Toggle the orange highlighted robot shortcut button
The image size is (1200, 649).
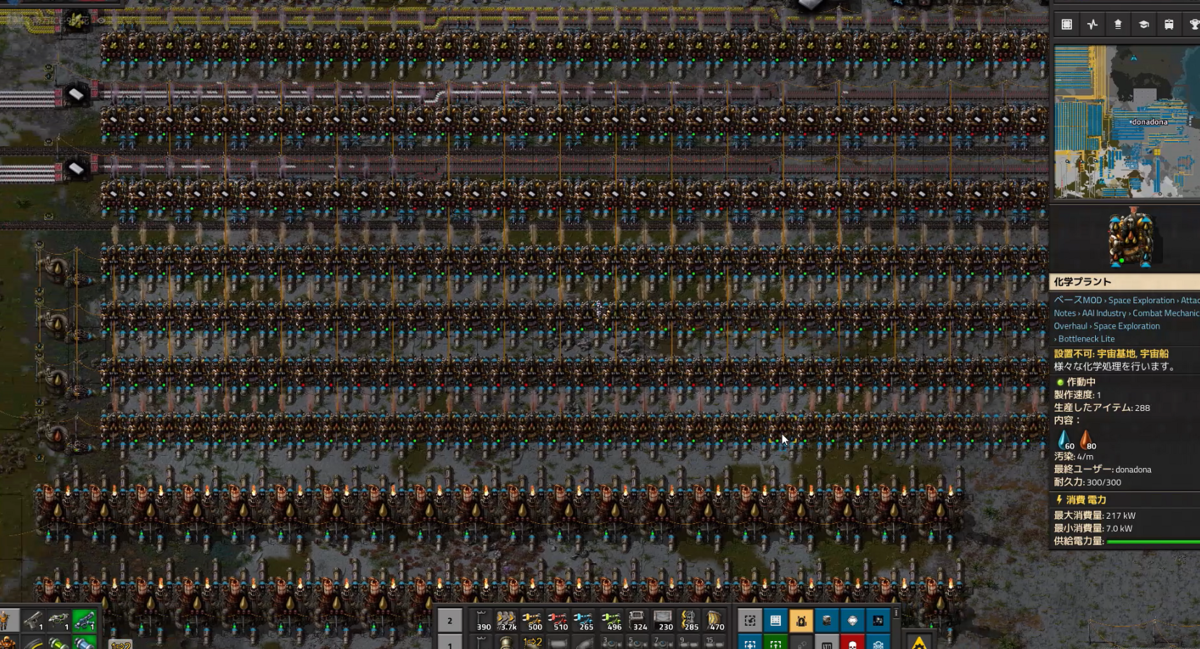(801, 620)
